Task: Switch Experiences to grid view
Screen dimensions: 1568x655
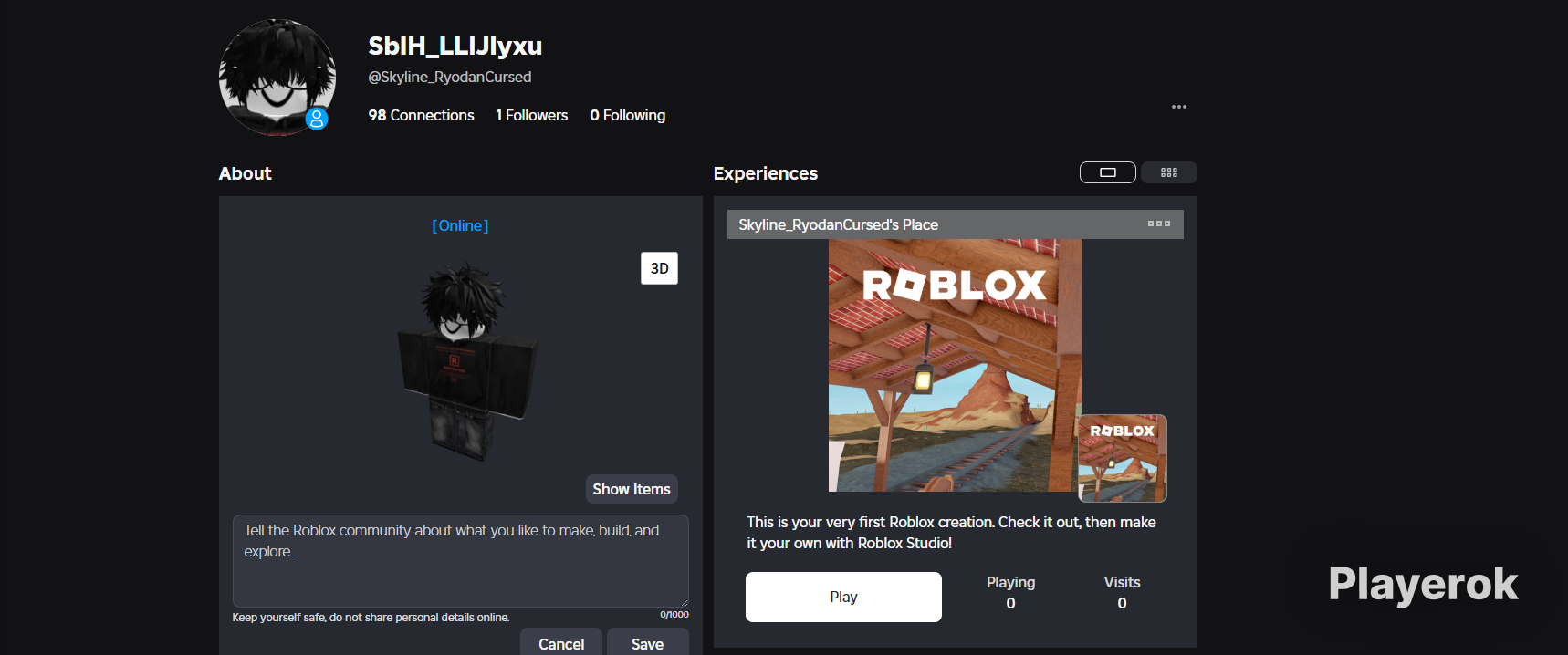Action: click(x=1169, y=172)
